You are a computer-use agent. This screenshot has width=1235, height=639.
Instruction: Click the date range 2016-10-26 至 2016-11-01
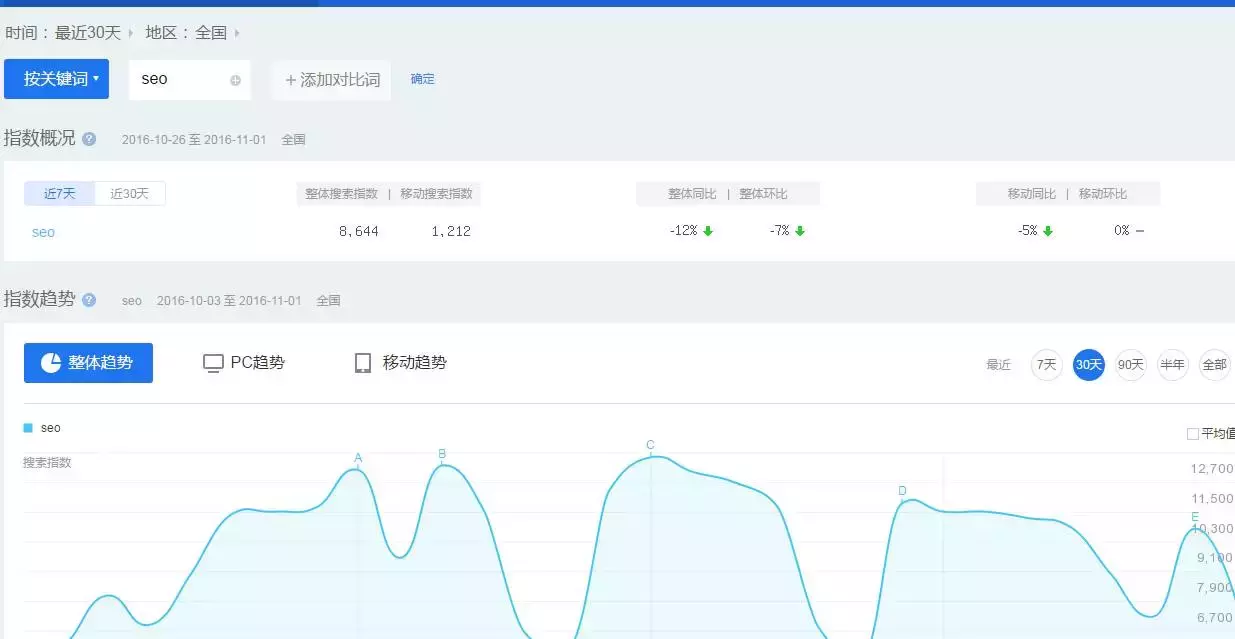194,140
